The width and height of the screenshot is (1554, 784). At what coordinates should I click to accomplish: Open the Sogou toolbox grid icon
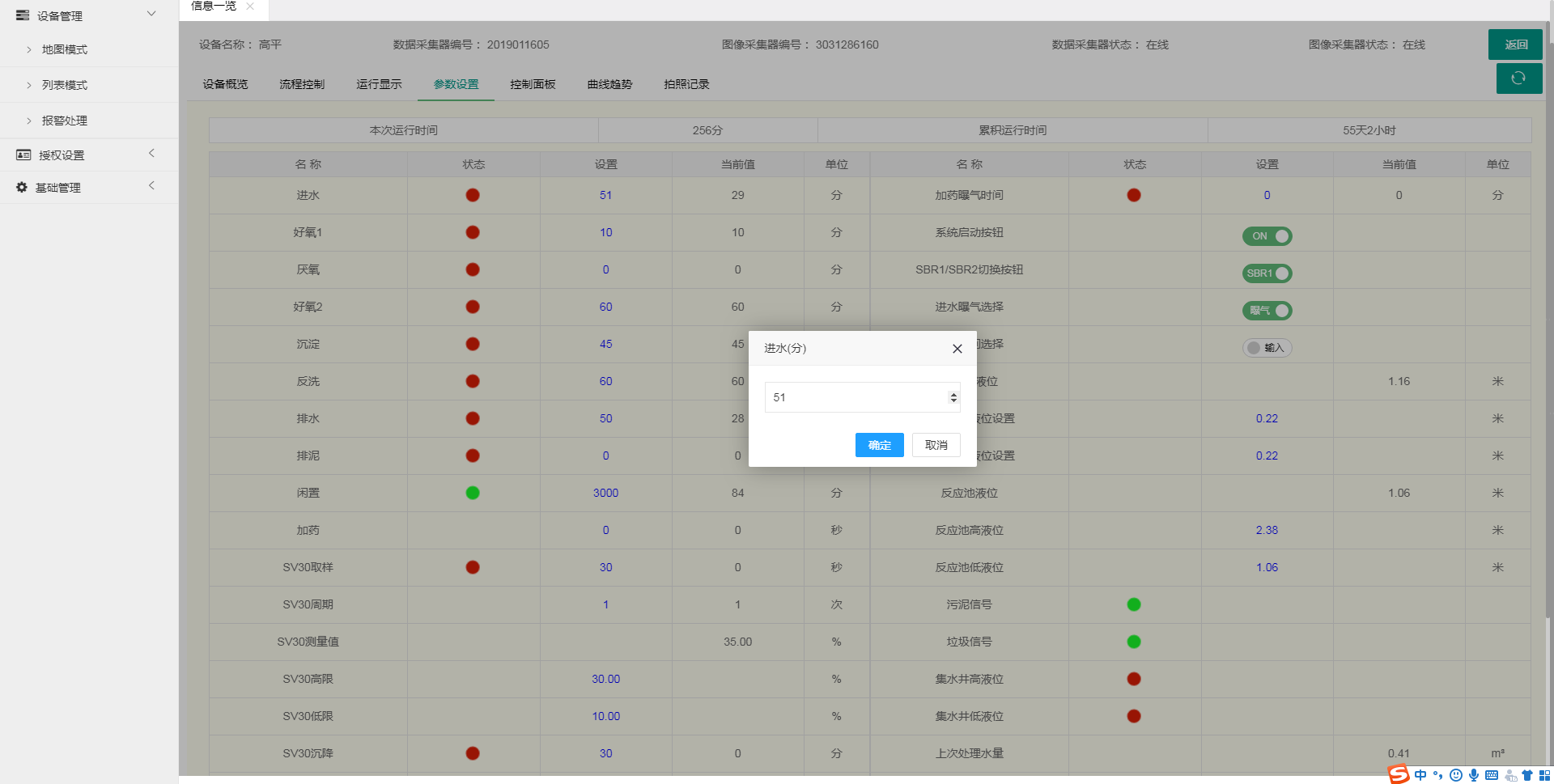click(1544, 775)
